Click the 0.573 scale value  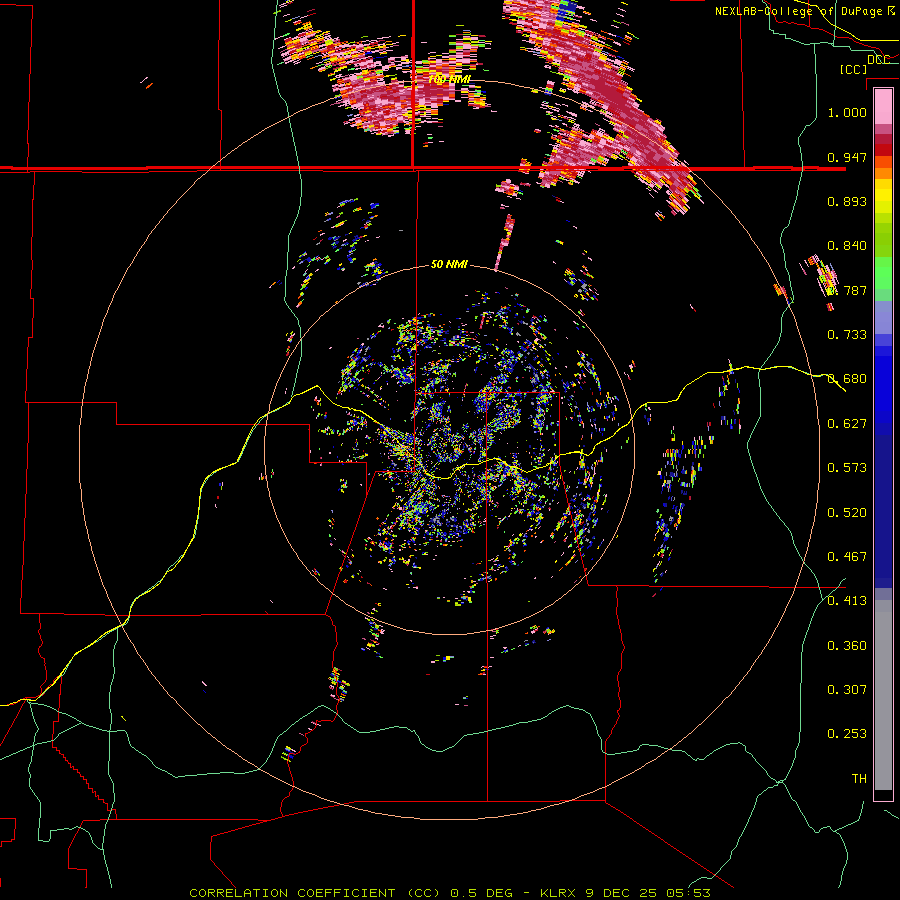847,468
